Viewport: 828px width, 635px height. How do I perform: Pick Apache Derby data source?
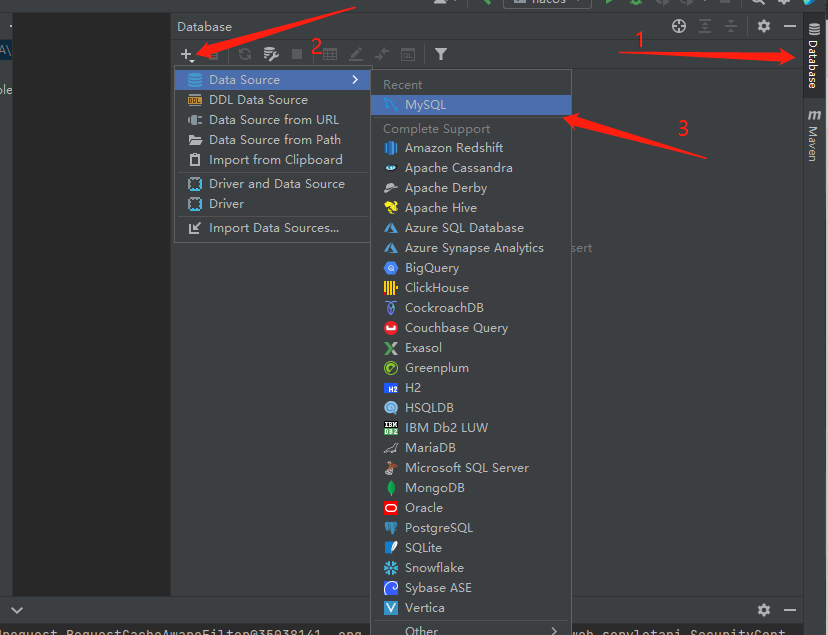pyautogui.click(x=471, y=188)
